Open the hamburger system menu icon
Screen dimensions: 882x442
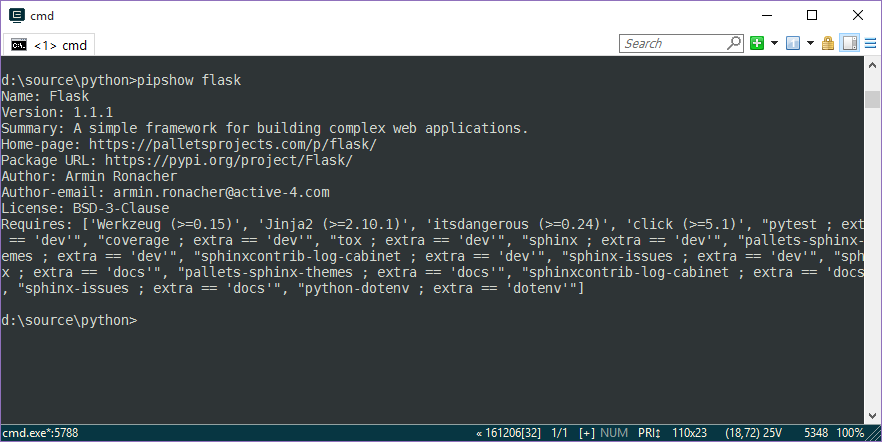coord(871,43)
